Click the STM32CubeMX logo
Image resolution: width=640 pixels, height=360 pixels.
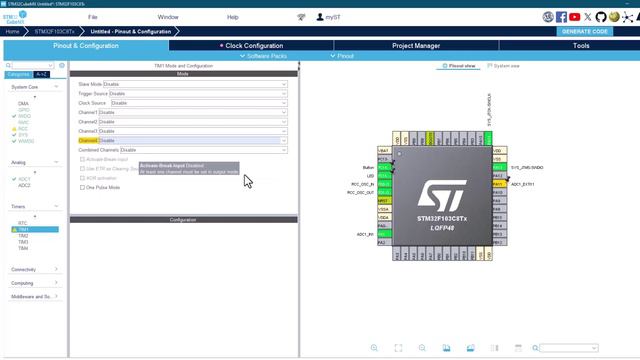coord(15,17)
